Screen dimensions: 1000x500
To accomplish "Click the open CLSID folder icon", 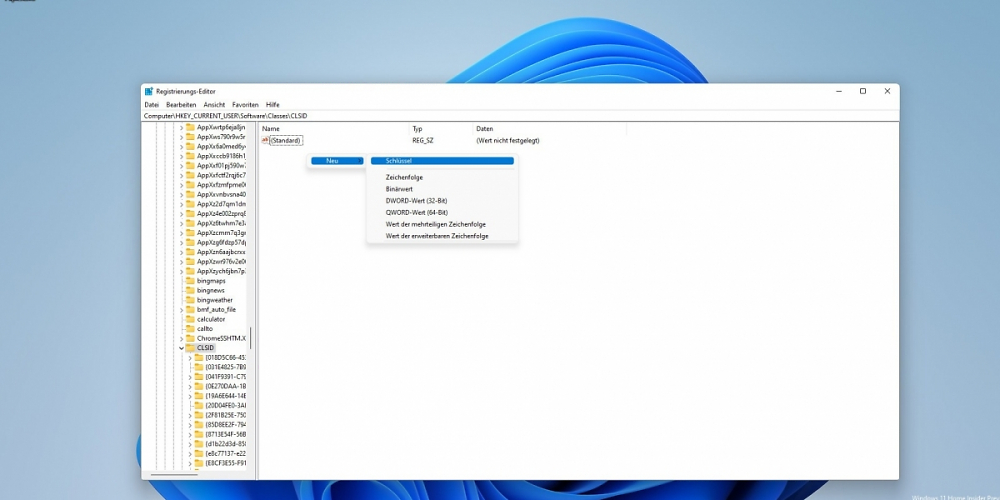I will (190, 348).
